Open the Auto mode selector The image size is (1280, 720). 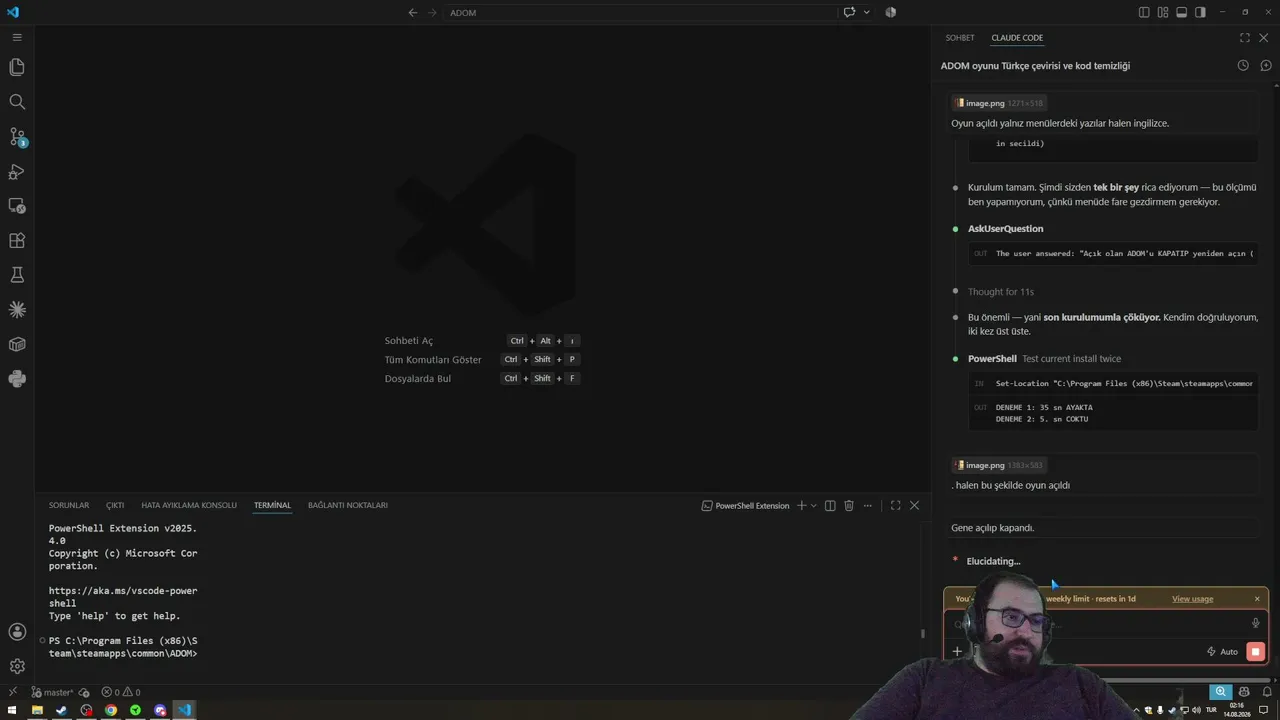point(1222,652)
